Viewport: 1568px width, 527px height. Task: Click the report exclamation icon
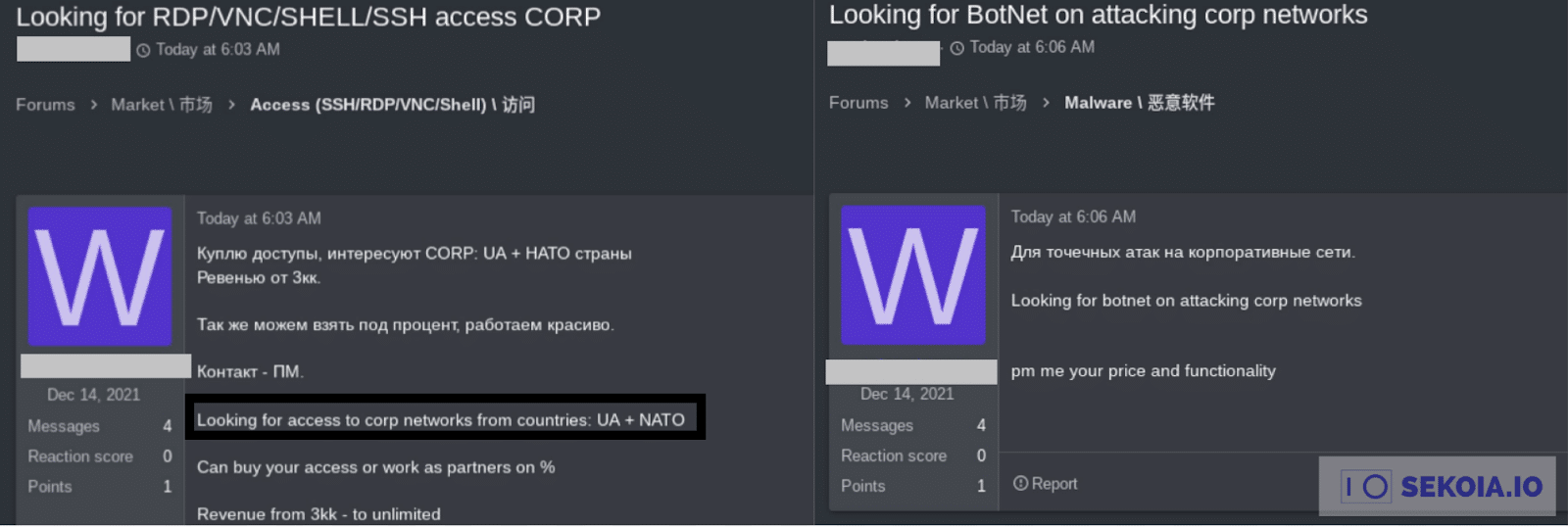(1020, 484)
